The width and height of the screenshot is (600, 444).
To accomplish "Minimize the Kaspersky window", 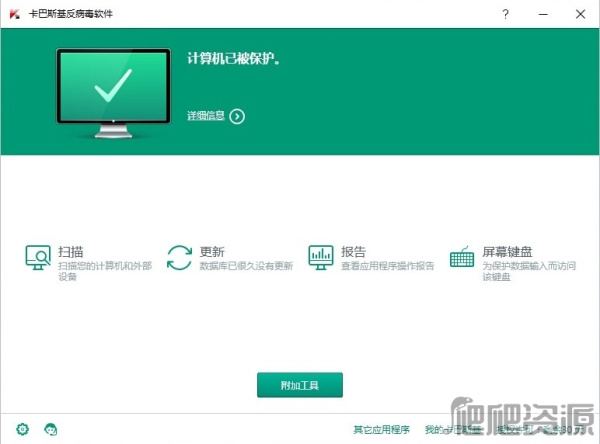I will [x=543, y=14].
